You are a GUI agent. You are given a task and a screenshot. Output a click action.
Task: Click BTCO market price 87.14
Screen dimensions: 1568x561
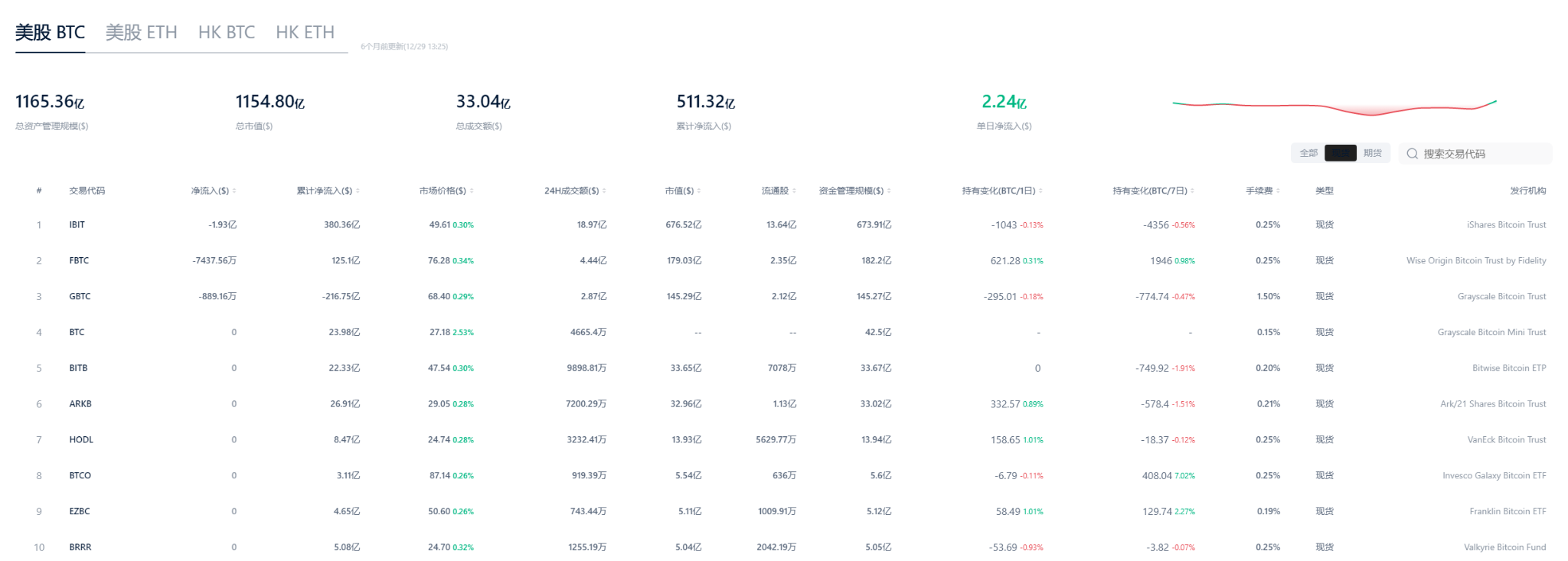pyautogui.click(x=439, y=476)
